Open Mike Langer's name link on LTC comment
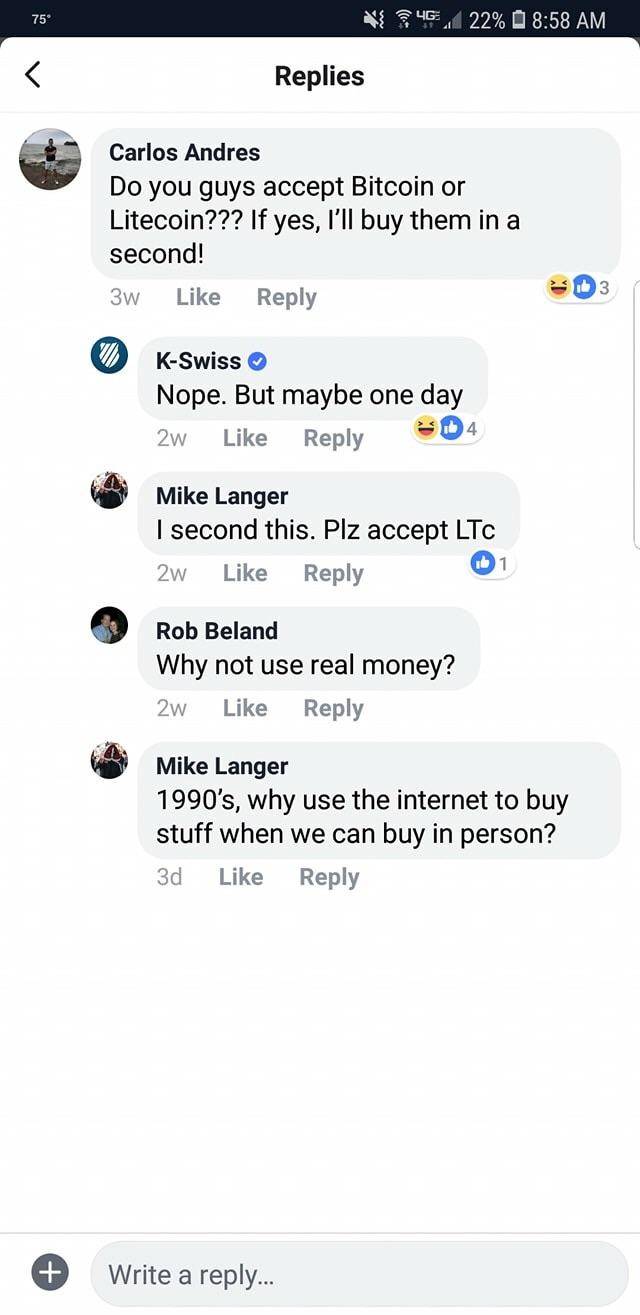This screenshot has width=640, height=1315. [222, 496]
